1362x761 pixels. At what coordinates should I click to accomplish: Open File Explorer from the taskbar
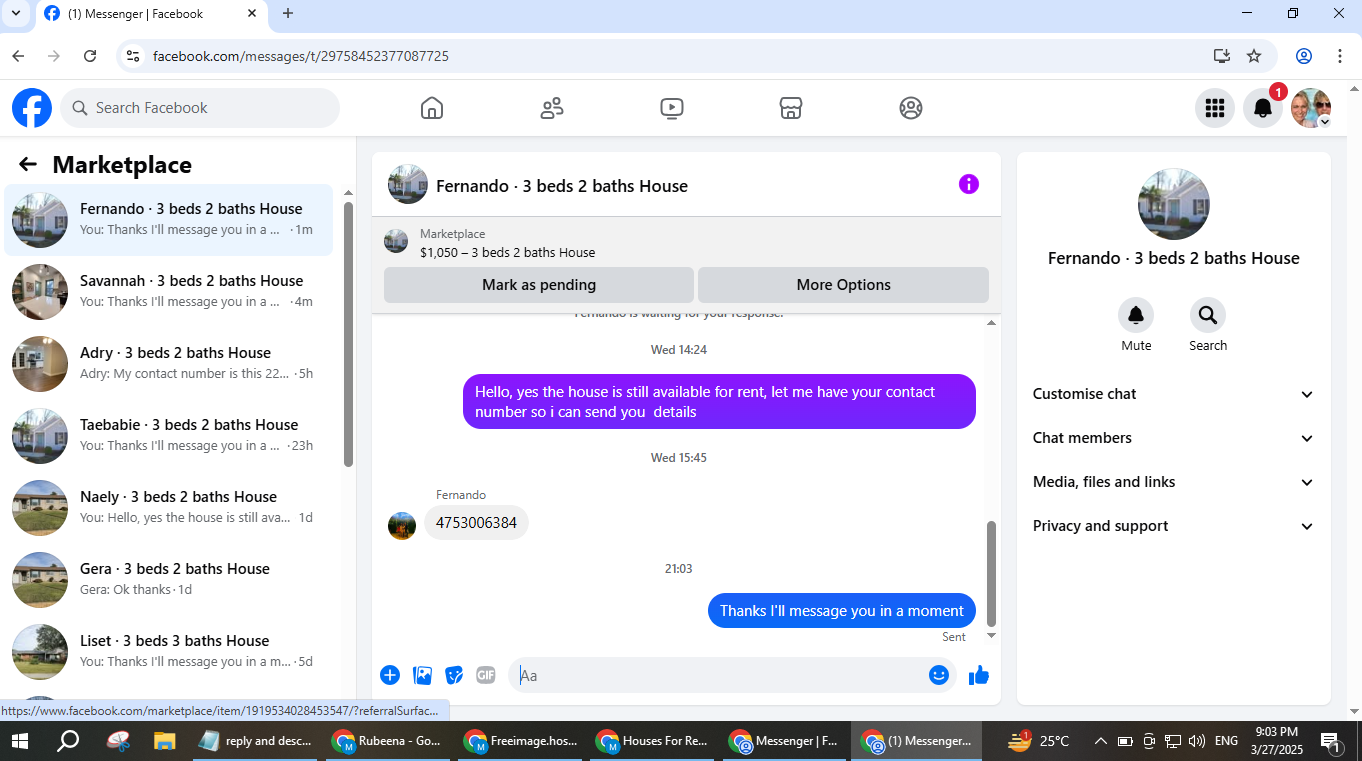click(164, 741)
